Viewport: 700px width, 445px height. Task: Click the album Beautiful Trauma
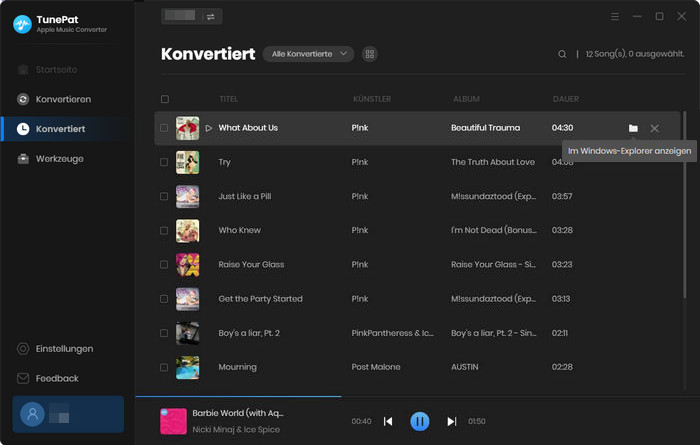click(485, 128)
